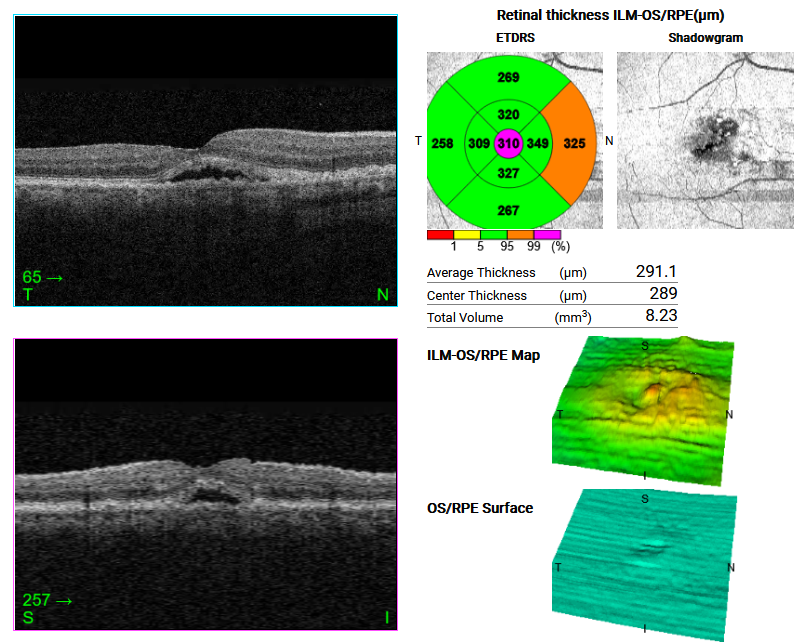
Task: Select the outer inferior sector value 267
Action: (508, 211)
